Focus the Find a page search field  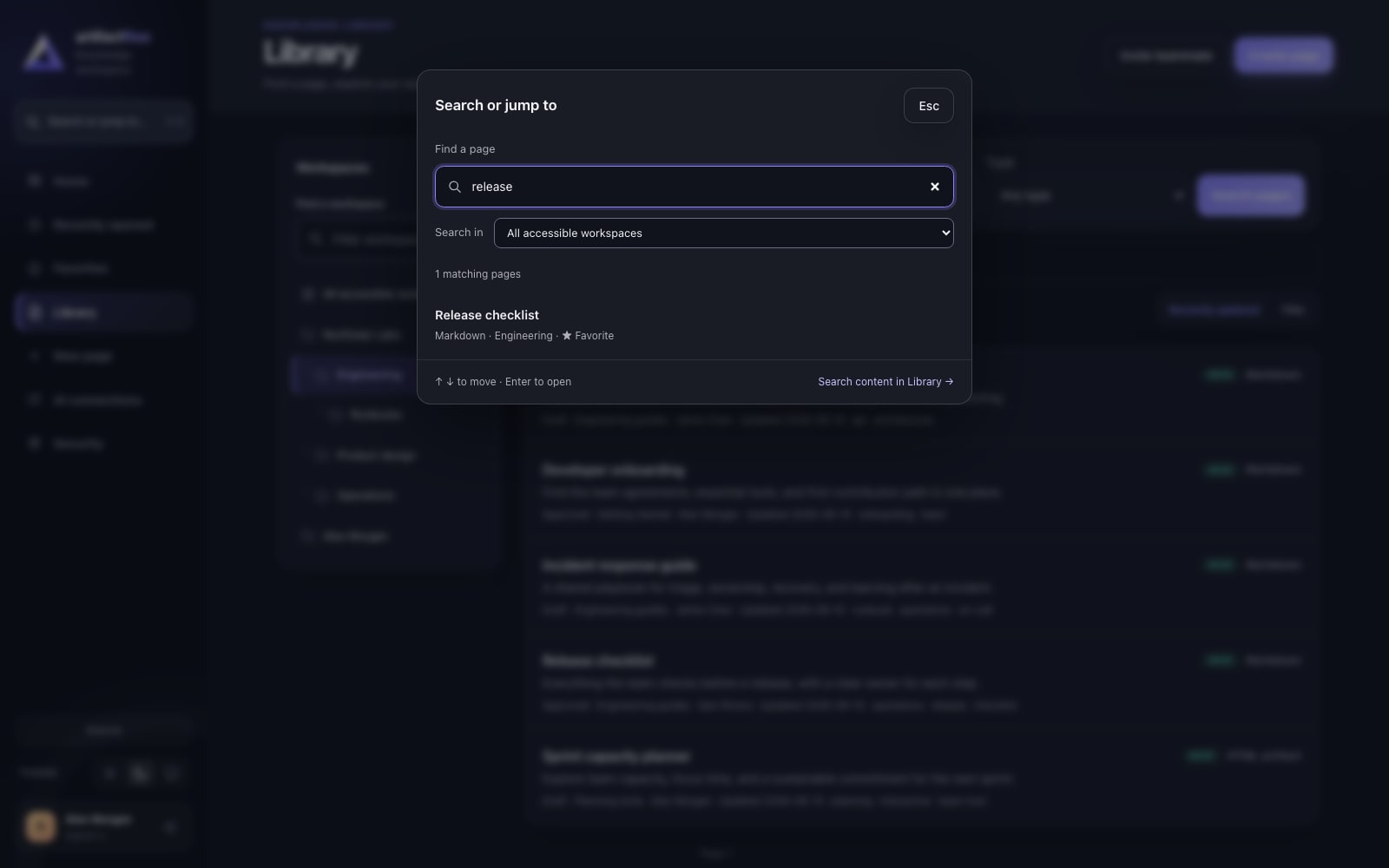click(694, 187)
